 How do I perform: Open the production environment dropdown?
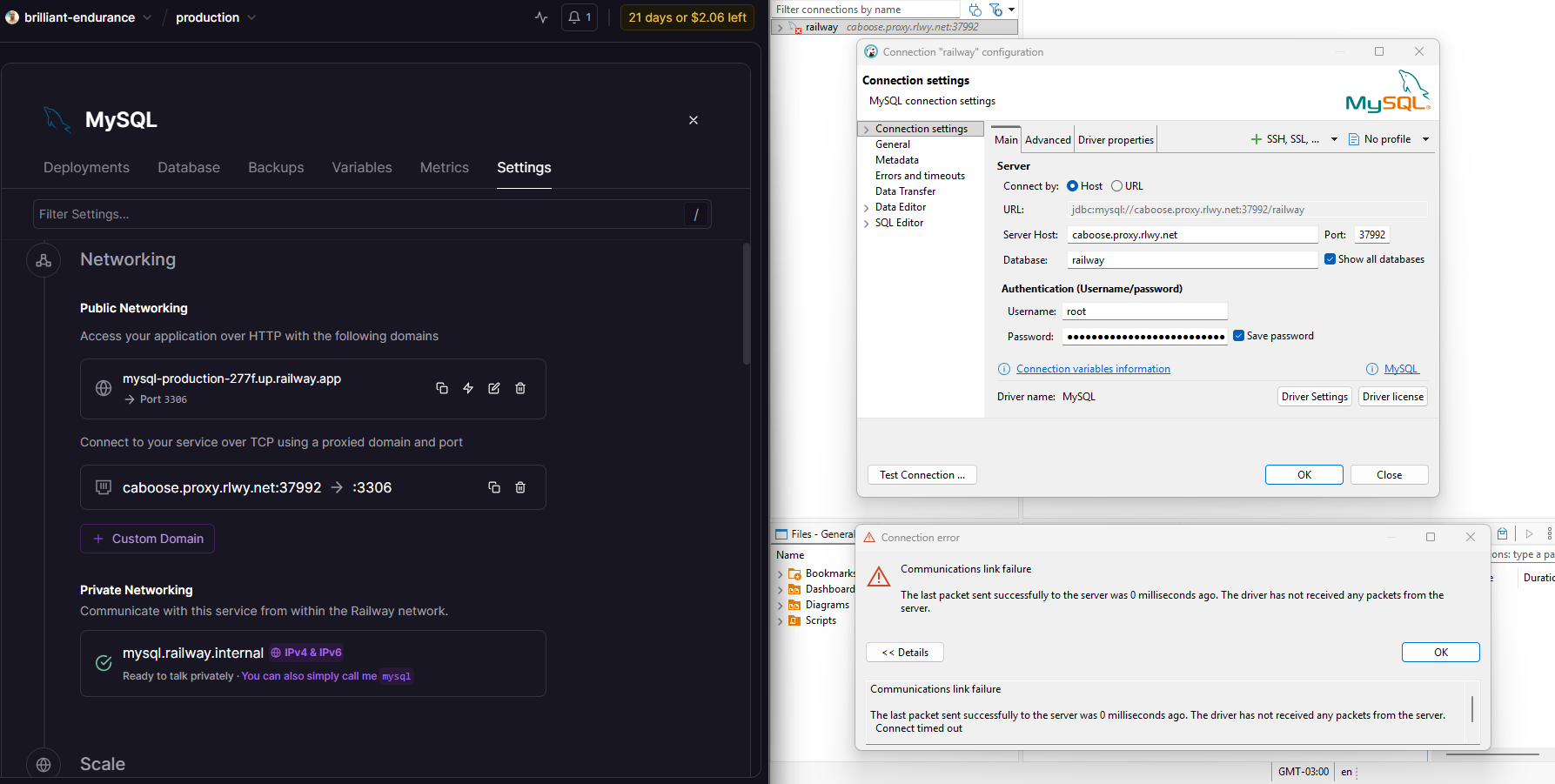216,17
